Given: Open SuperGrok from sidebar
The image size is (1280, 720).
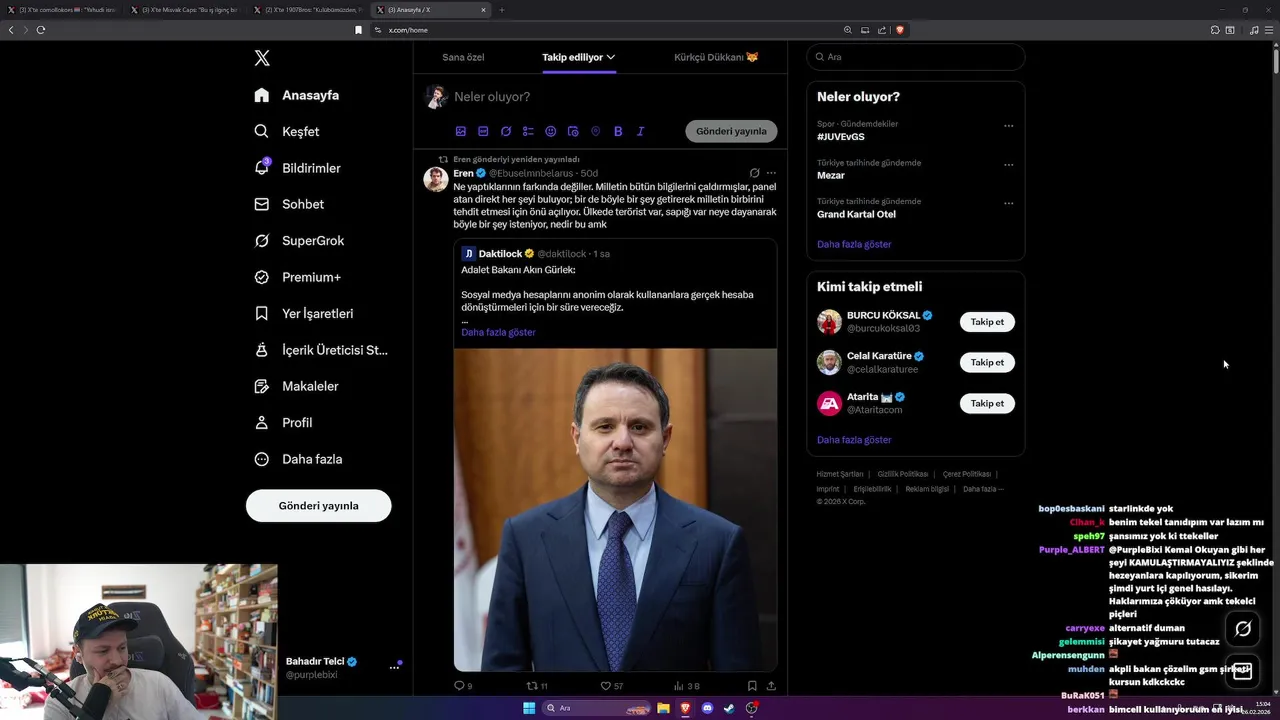Looking at the screenshot, I should tap(298, 241).
